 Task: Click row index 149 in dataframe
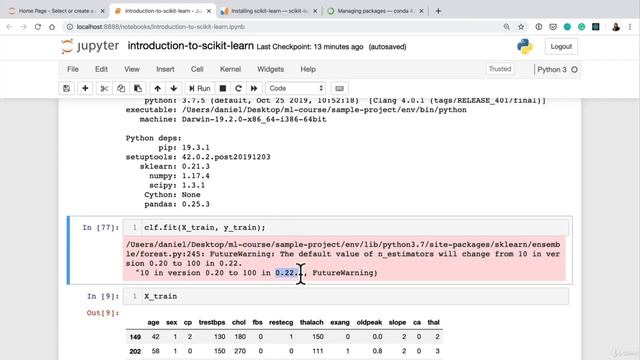[135, 337]
